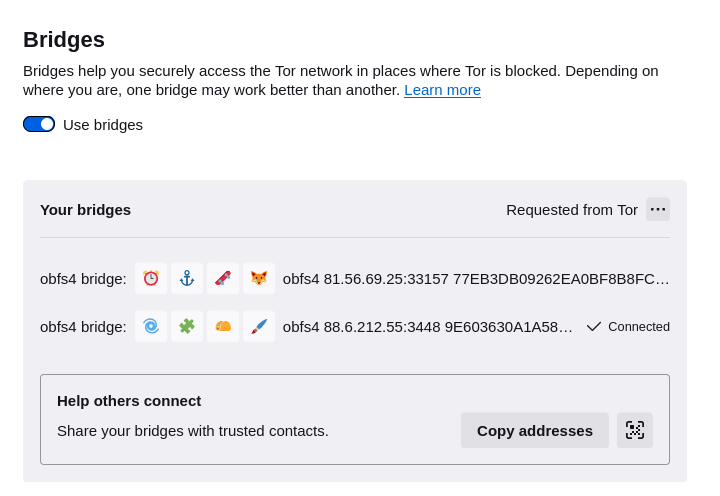Viewport: 720px width, 496px height.
Task: Click the Use bridges label text
Action: (103, 125)
